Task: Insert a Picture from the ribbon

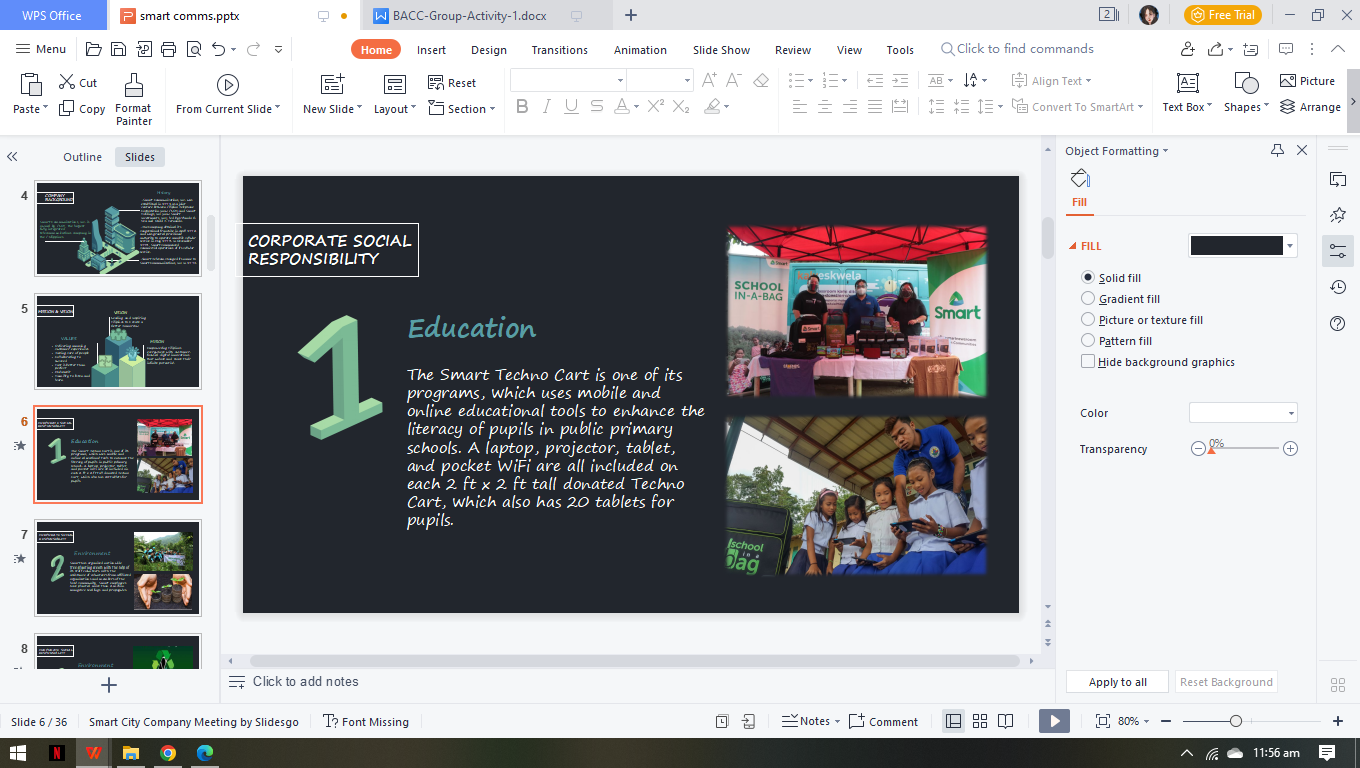Action: (x=1307, y=81)
